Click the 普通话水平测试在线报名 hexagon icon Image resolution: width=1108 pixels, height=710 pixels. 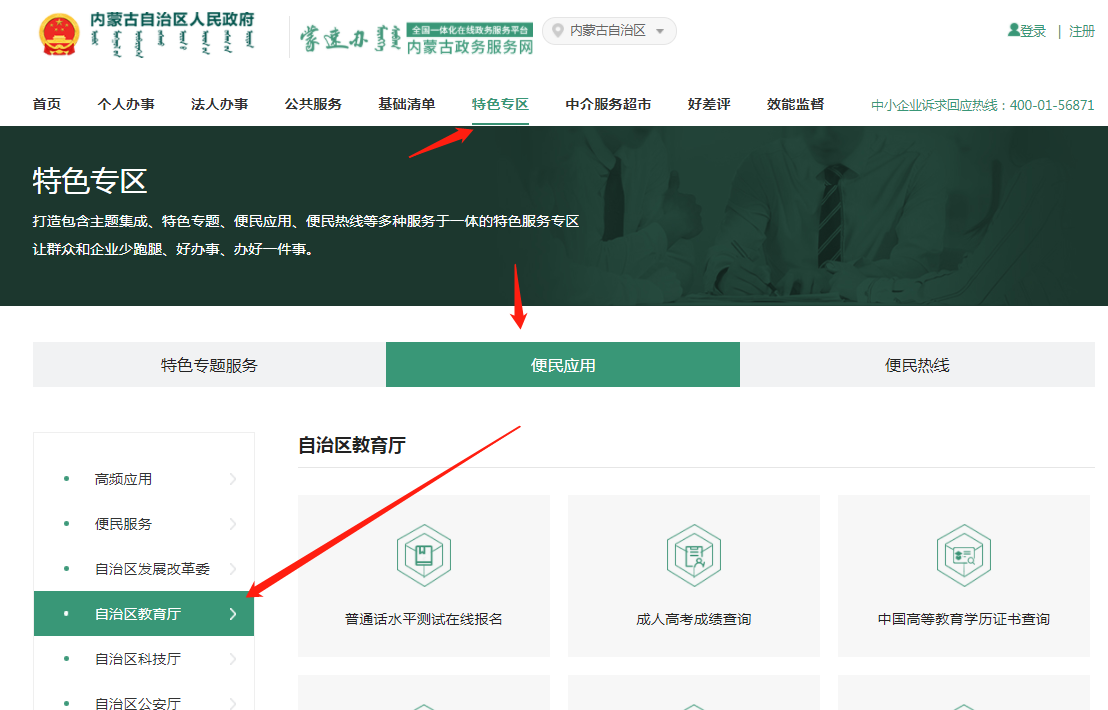[x=424, y=555]
